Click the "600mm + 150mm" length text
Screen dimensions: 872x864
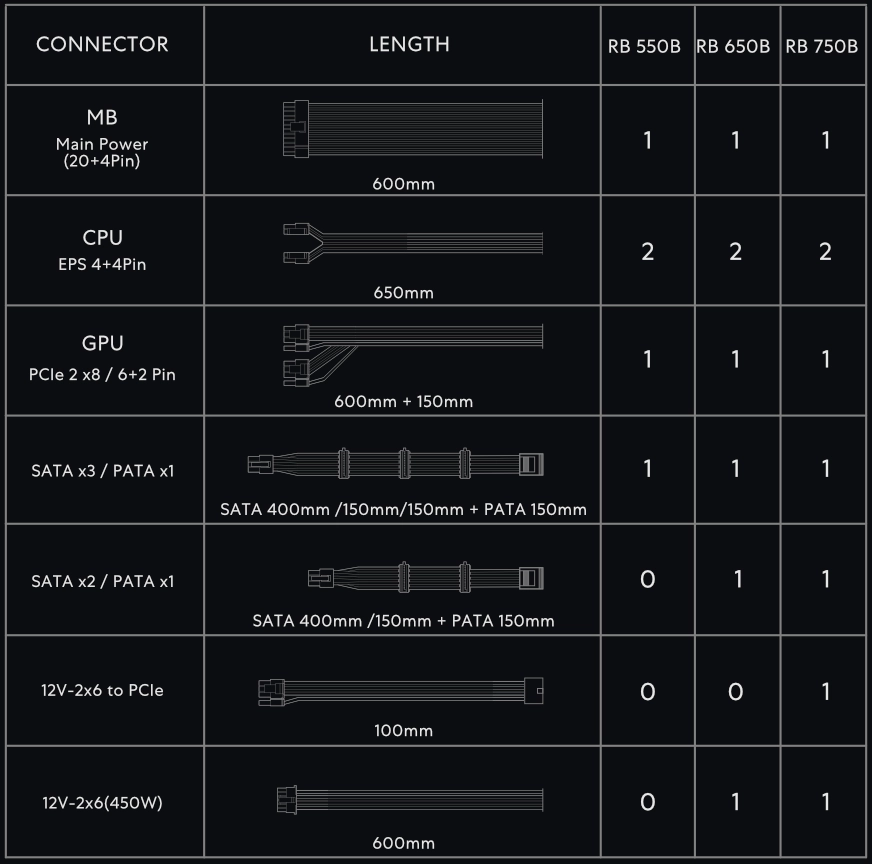[x=404, y=402]
